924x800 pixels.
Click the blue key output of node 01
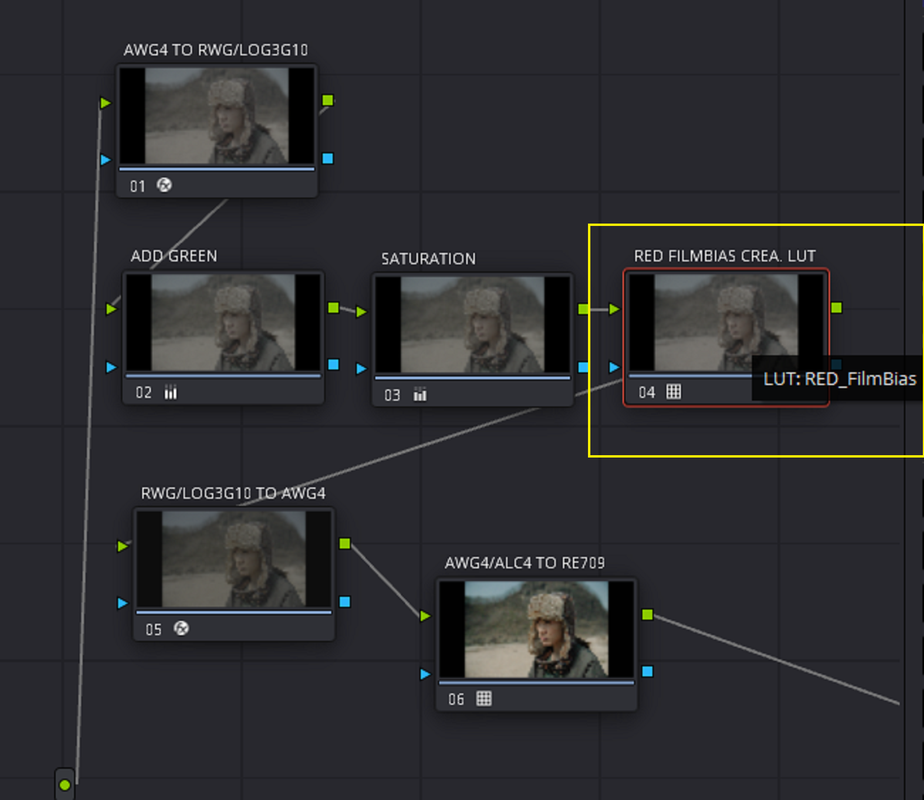tap(328, 158)
